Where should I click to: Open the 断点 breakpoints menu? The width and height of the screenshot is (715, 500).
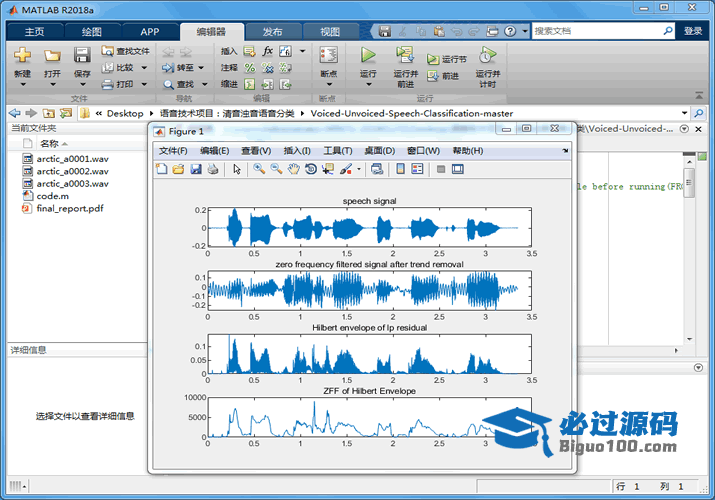328,66
